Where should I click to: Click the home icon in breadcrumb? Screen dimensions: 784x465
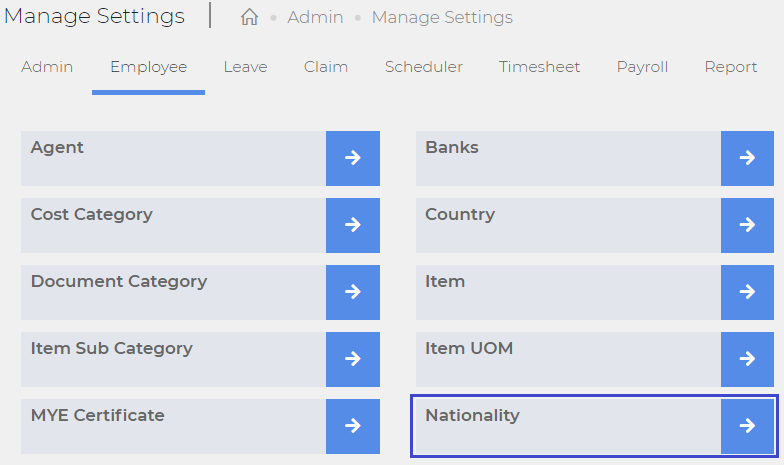pos(250,17)
